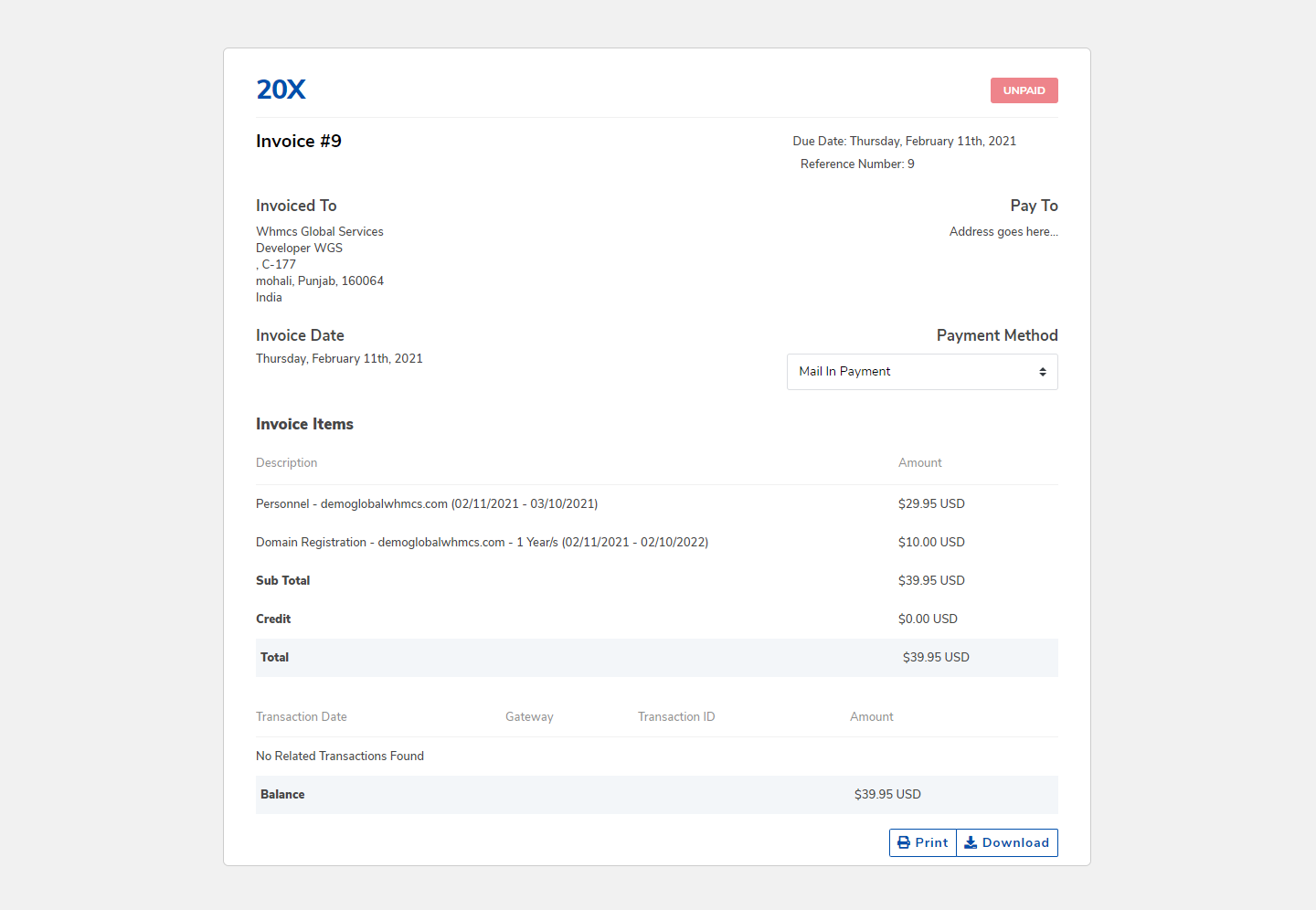Click the Invoice #9 heading
Viewport: 1316px width, 910px height.
(299, 141)
